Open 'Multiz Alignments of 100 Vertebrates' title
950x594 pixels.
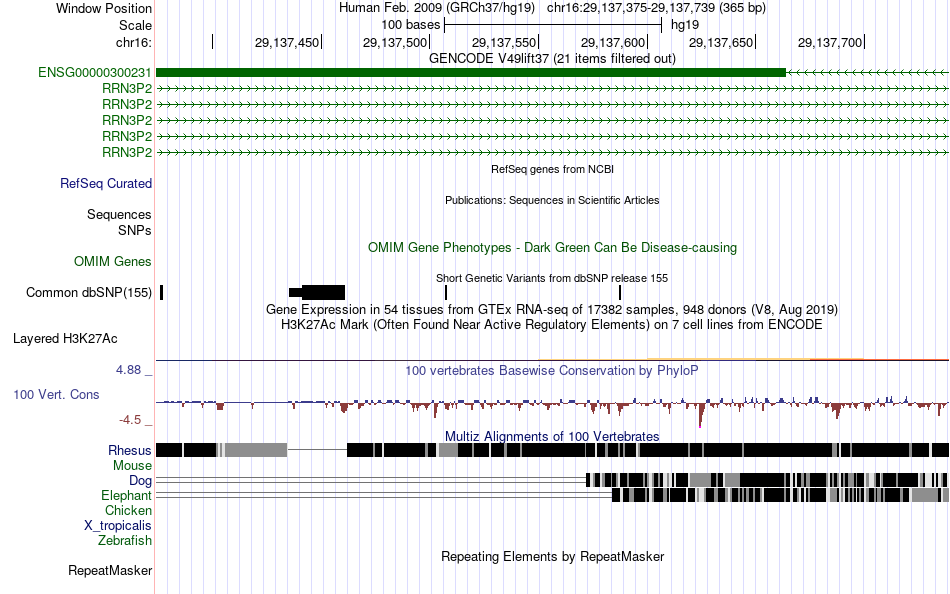pos(552,436)
